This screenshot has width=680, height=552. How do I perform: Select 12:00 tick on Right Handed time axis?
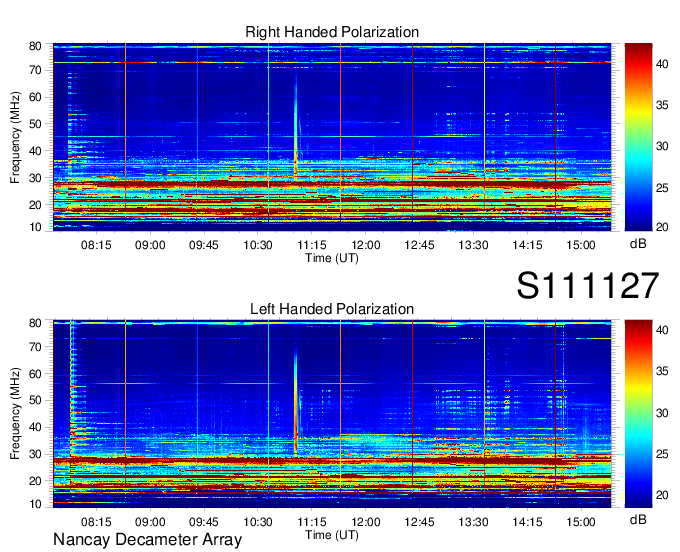pyautogui.click(x=366, y=245)
